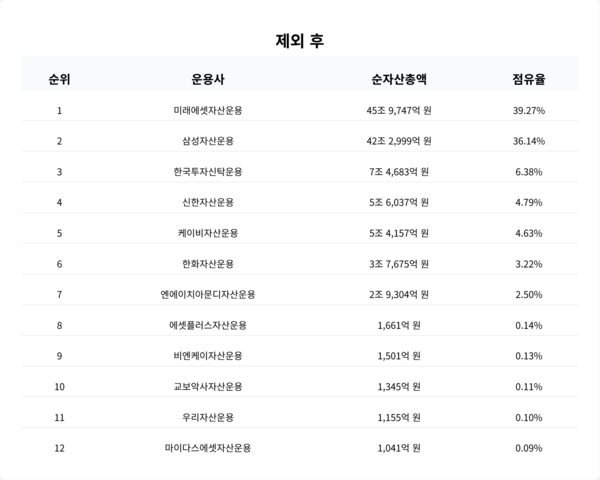Screen dimensions: 600x480
Task: Select 에셋플러스자산운용 company name
Action: point(208,325)
